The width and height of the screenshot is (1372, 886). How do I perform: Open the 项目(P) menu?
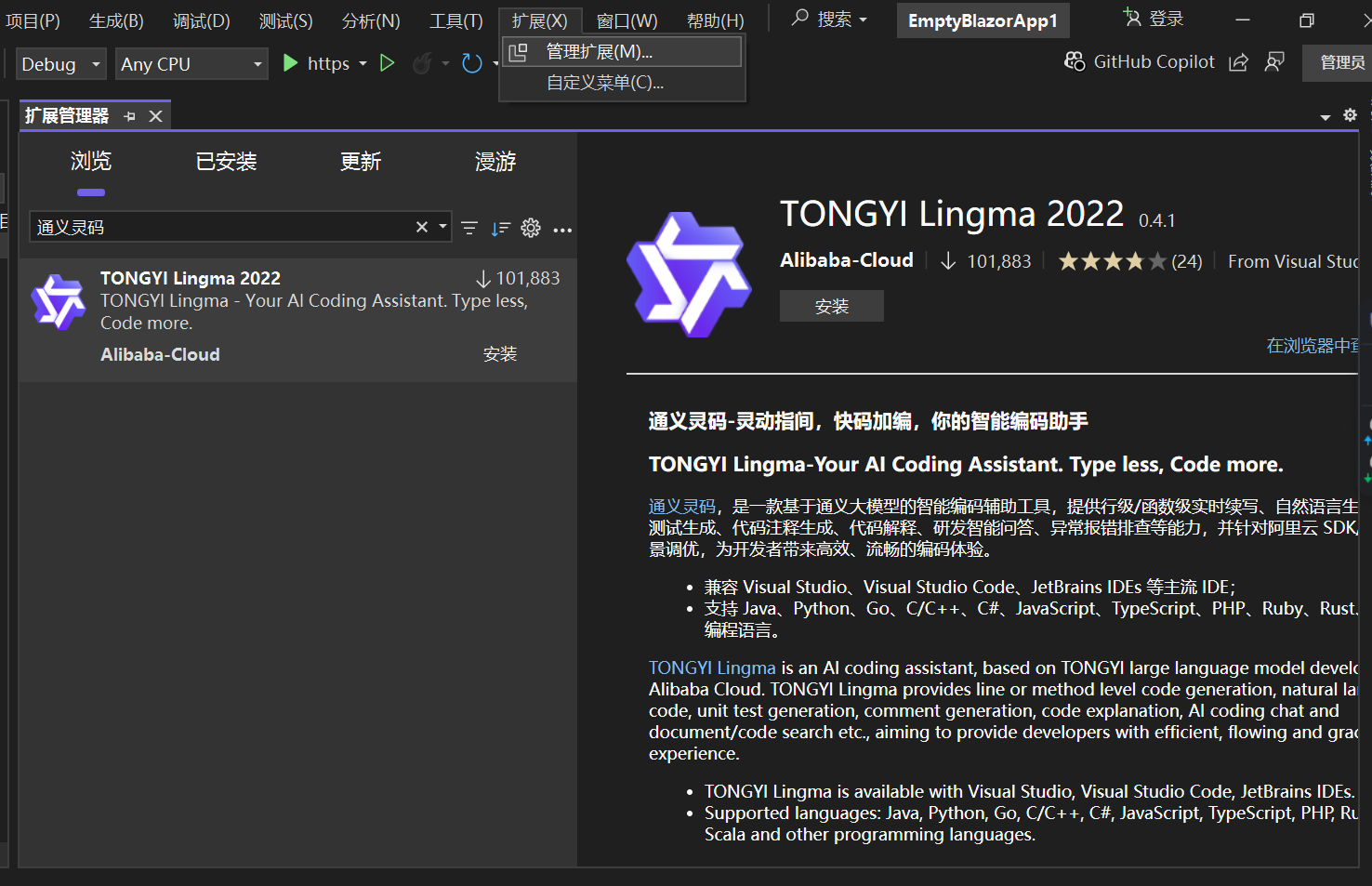point(33,20)
